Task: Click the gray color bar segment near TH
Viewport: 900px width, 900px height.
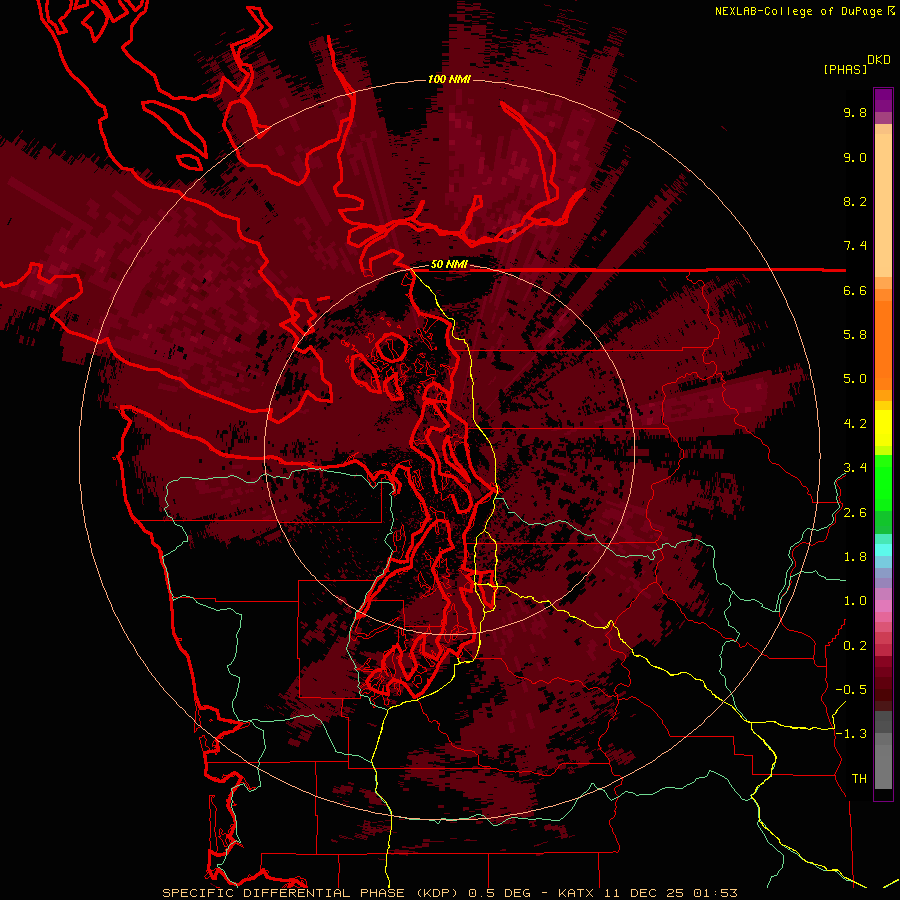Action: [x=883, y=766]
